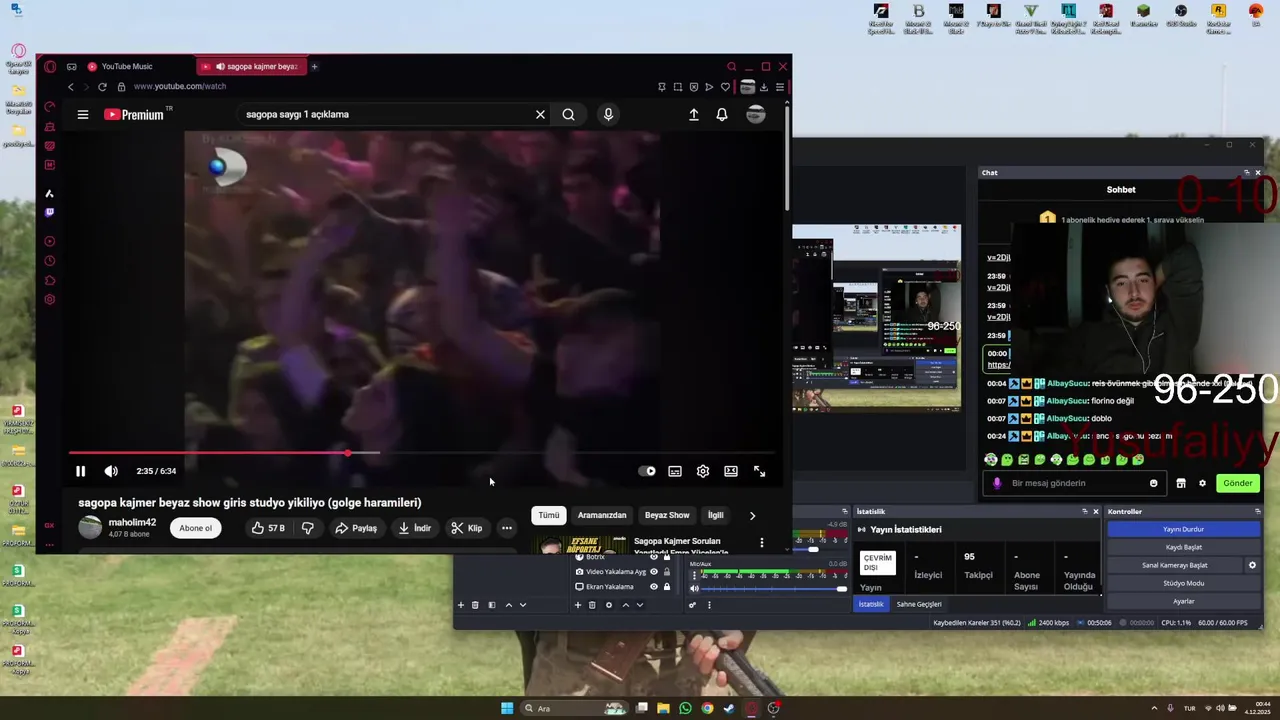
Task: Select the Aramanızdan filter chip
Action: (x=602, y=515)
